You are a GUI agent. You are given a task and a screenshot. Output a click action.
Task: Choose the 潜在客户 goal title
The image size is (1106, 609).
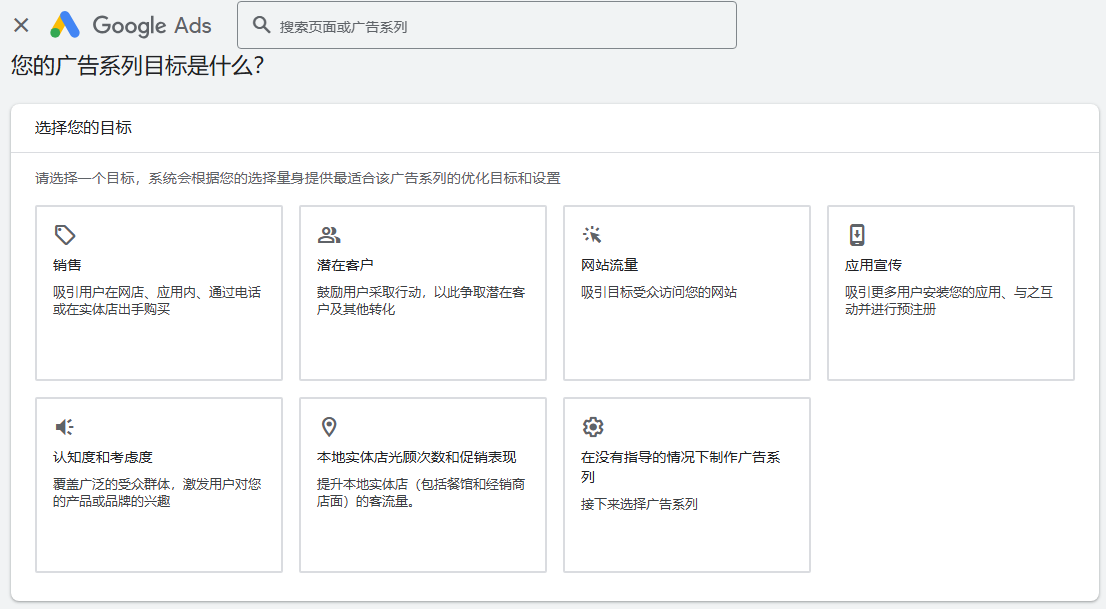click(345, 265)
